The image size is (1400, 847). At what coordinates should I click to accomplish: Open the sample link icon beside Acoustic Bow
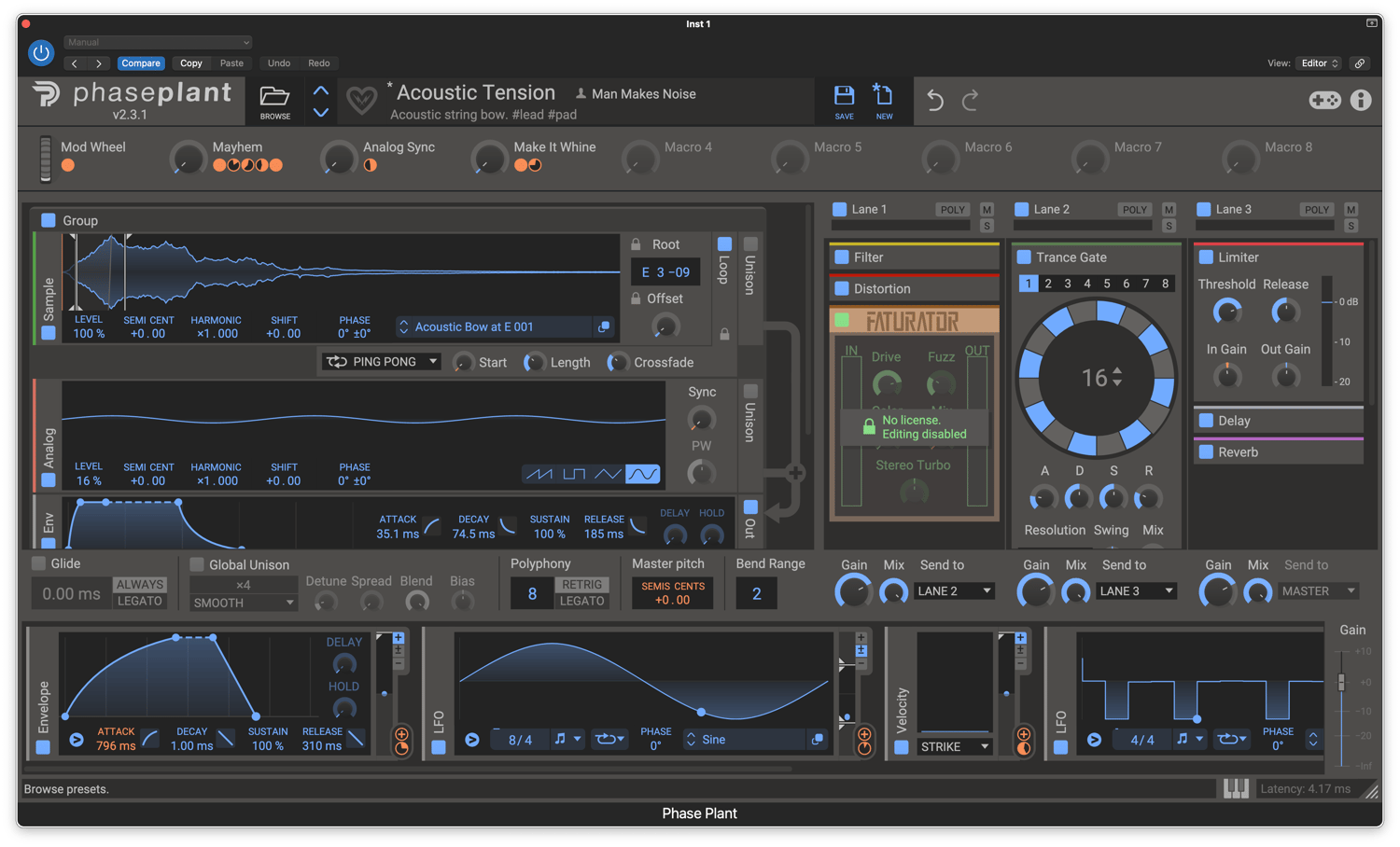(x=604, y=326)
